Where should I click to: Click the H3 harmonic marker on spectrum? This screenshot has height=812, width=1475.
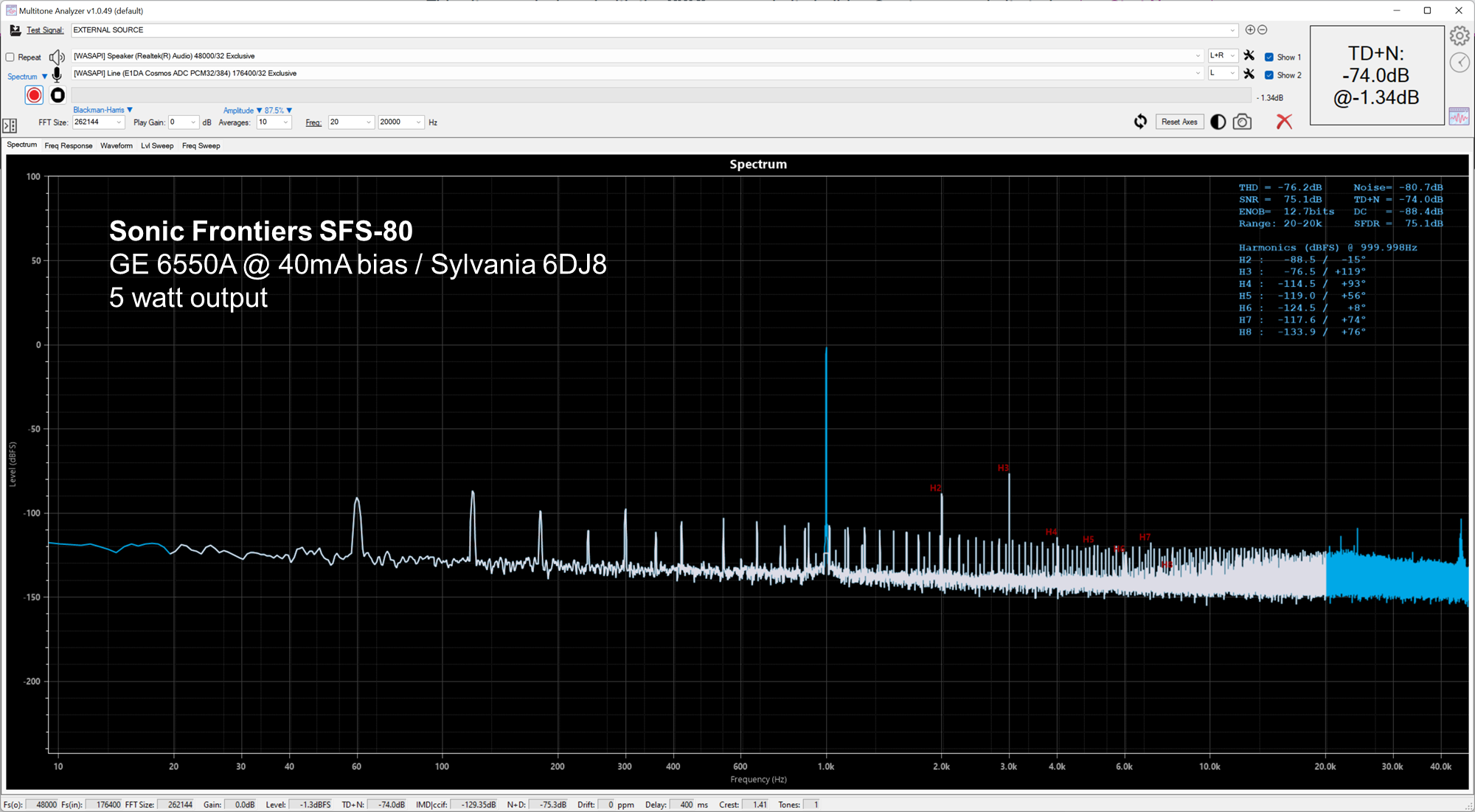(x=1003, y=468)
